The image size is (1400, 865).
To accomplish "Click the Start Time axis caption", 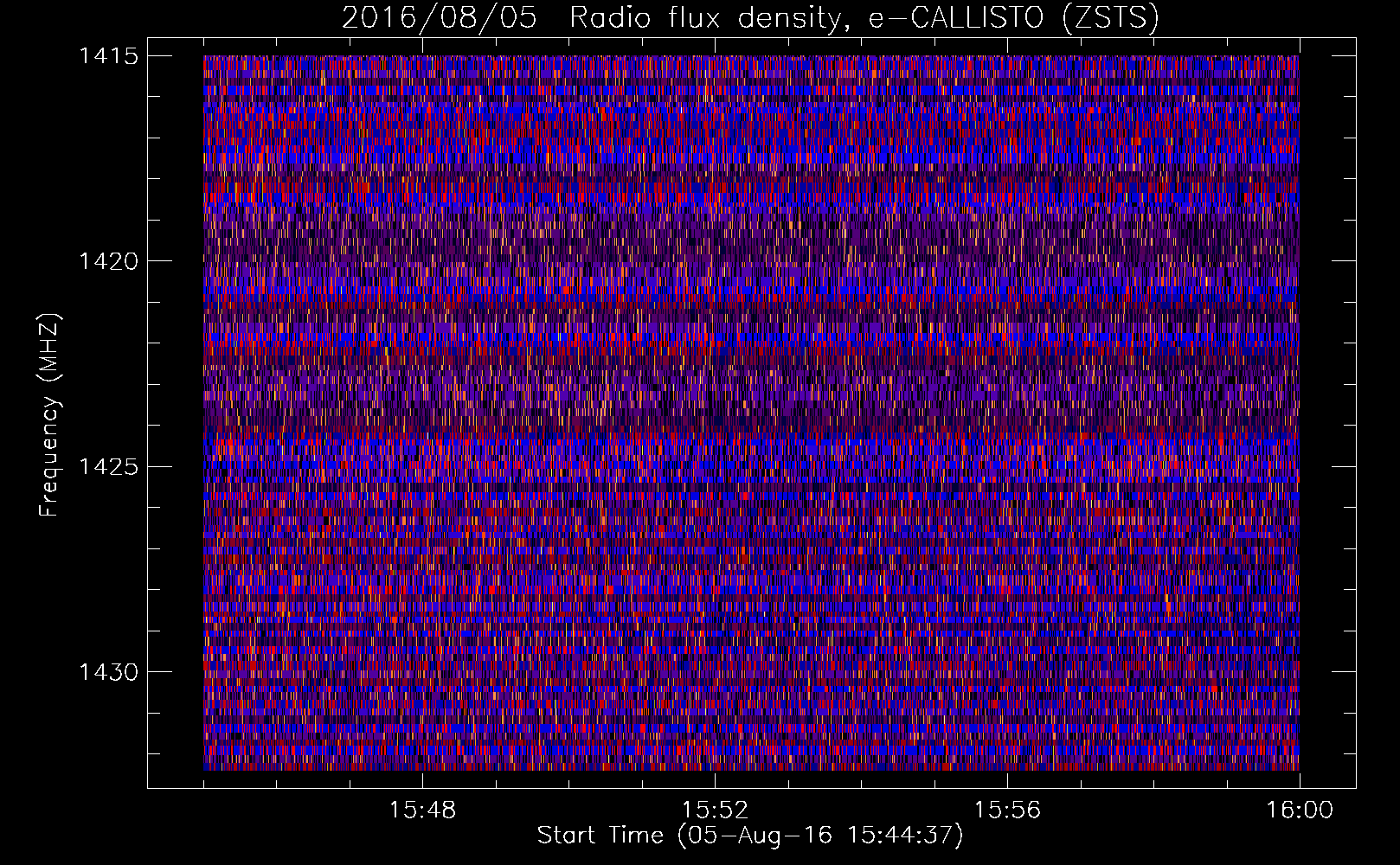I will click(750, 836).
